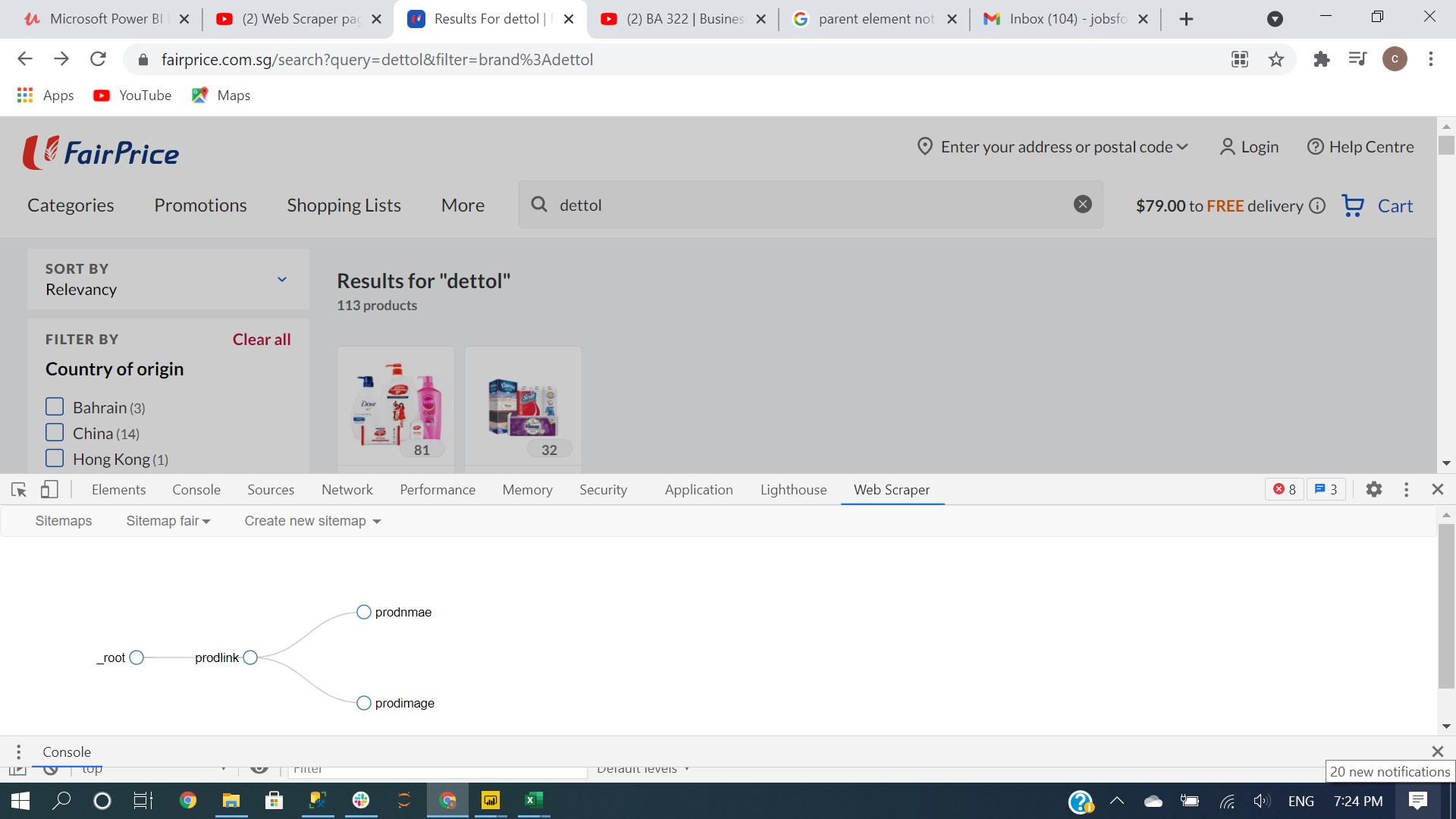The height and width of the screenshot is (819, 1456).
Task: Open DevTools settings gear icon
Action: [1373, 490]
